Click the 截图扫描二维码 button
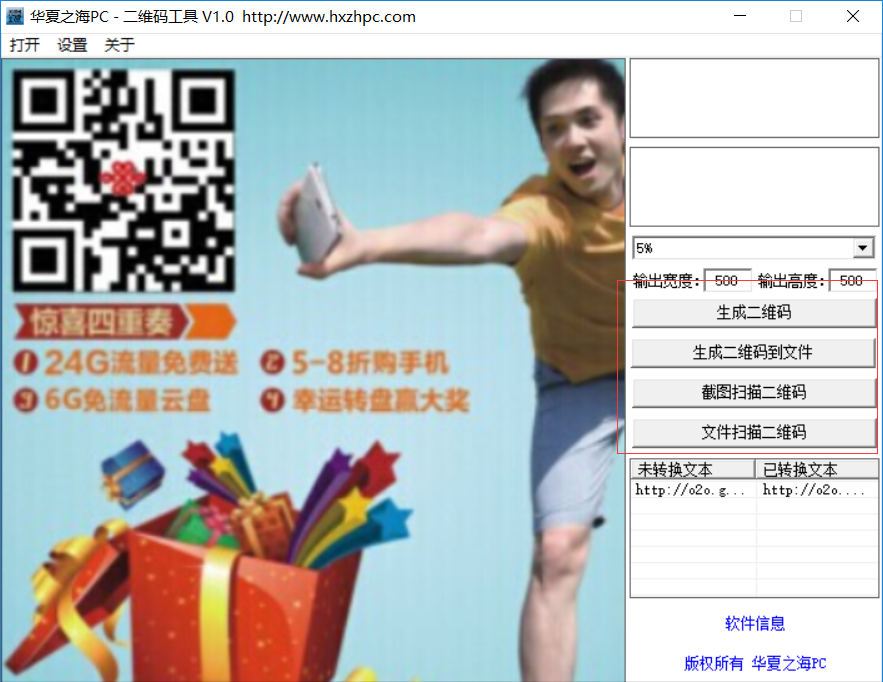 tap(753, 393)
